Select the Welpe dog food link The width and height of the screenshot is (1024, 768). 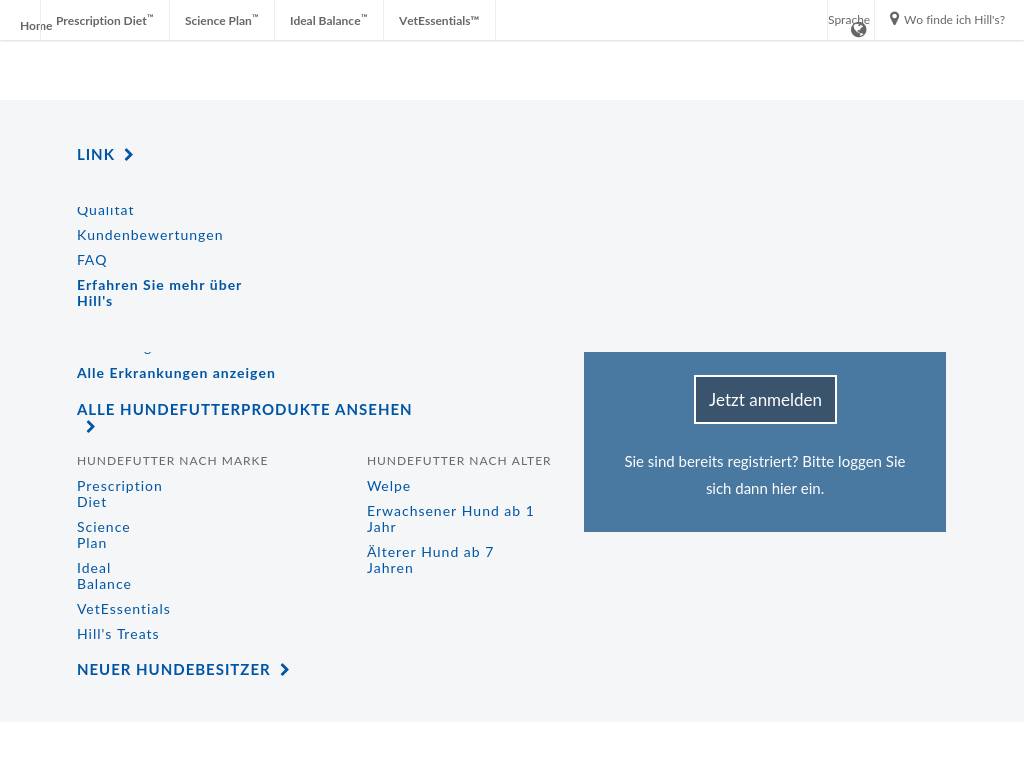(x=389, y=486)
